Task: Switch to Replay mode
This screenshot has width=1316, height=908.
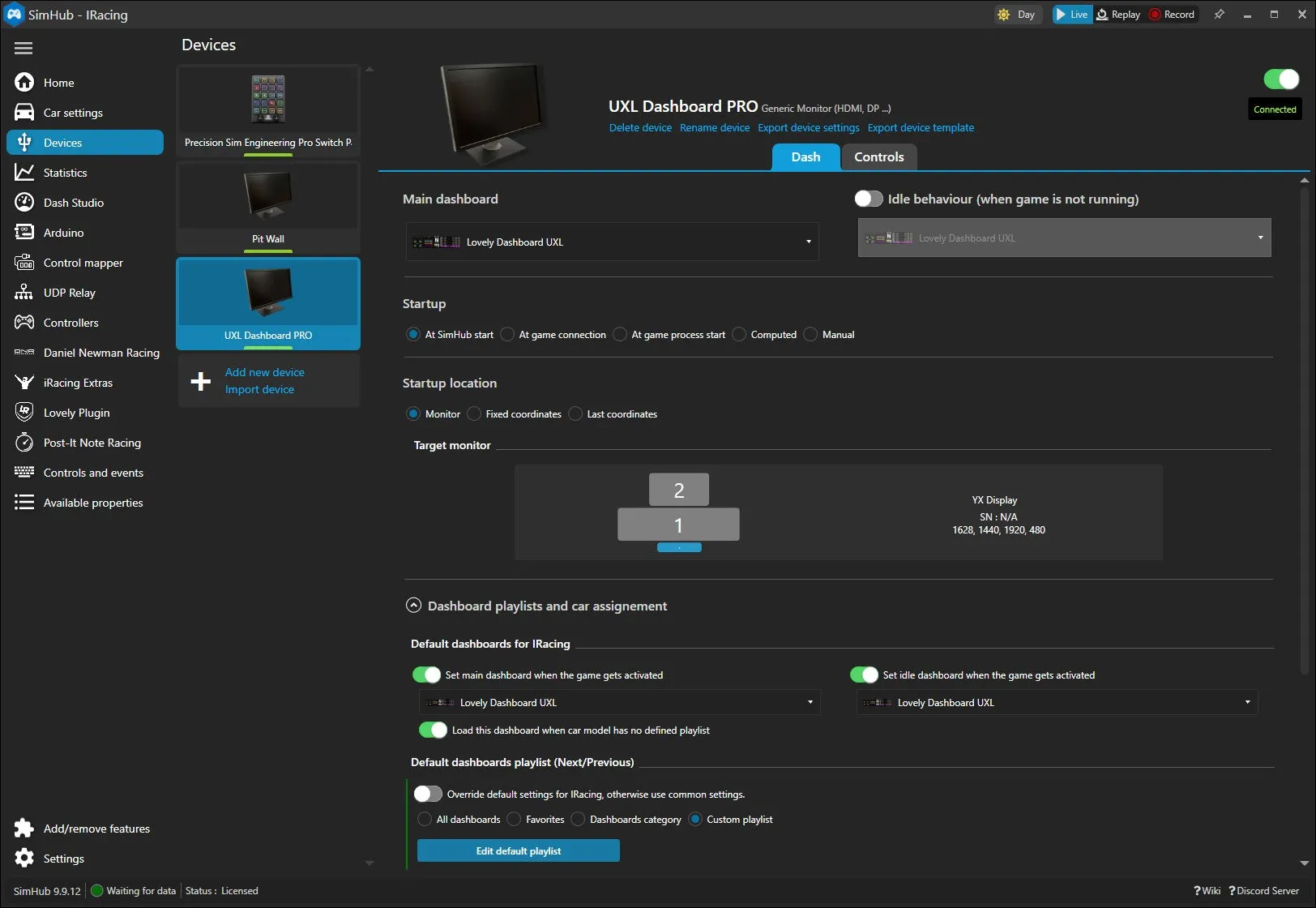Action: [1118, 15]
